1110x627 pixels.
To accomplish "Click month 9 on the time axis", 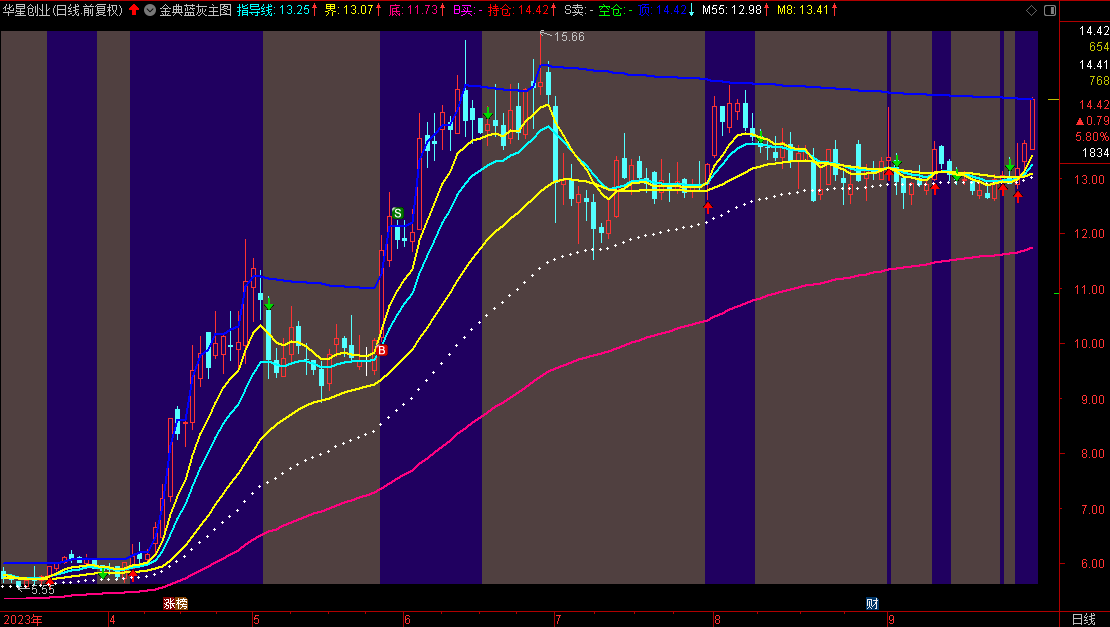I will coord(891,620).
